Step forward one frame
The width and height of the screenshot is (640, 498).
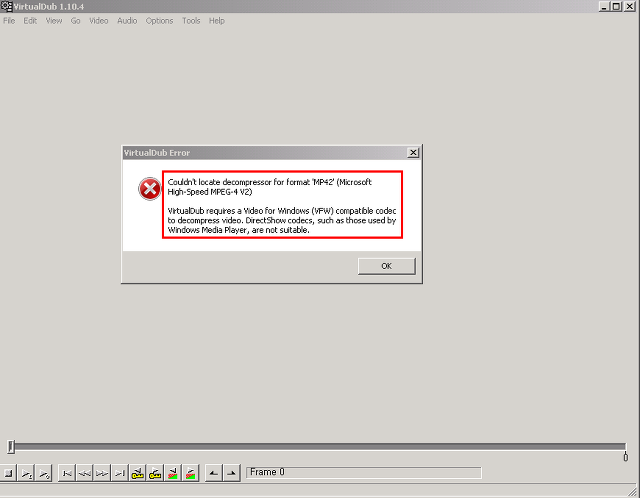point(102,474)
